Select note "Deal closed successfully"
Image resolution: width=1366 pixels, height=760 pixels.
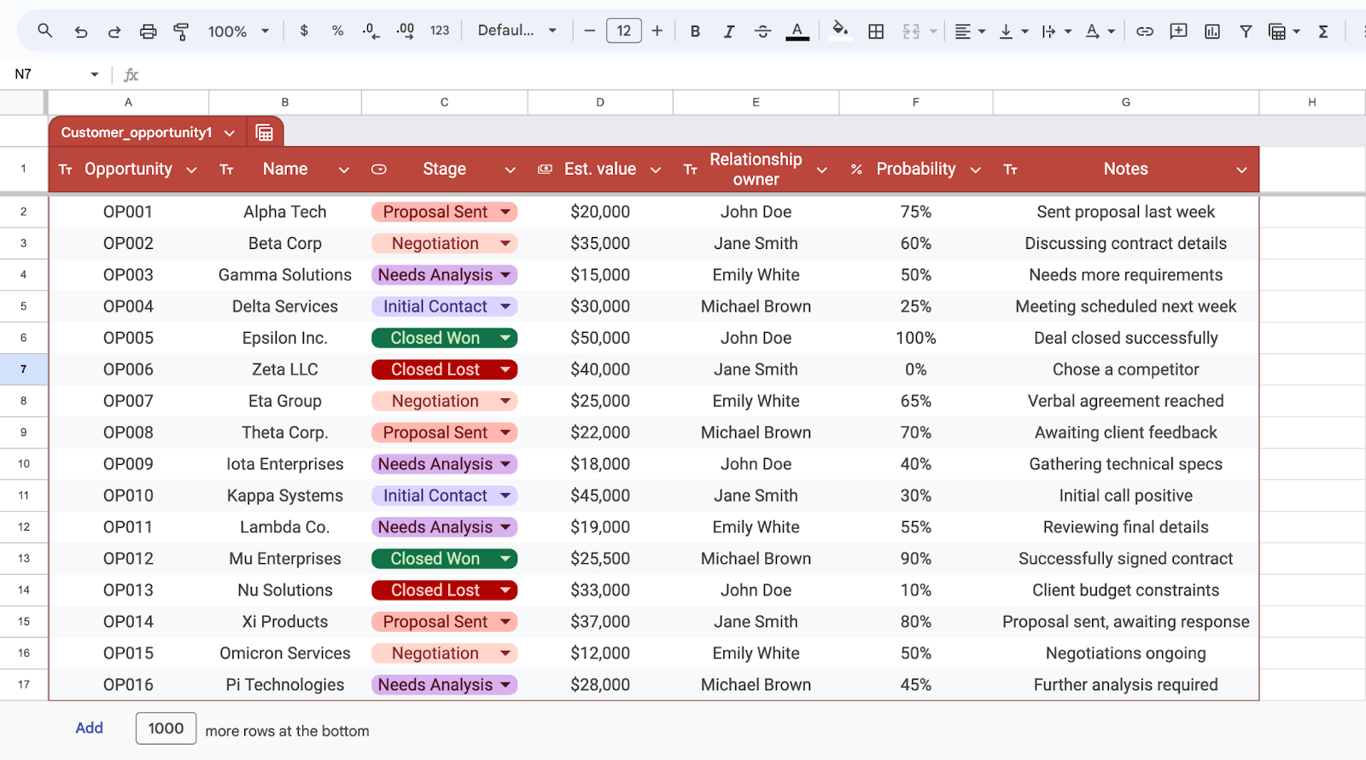[1126, 338]
